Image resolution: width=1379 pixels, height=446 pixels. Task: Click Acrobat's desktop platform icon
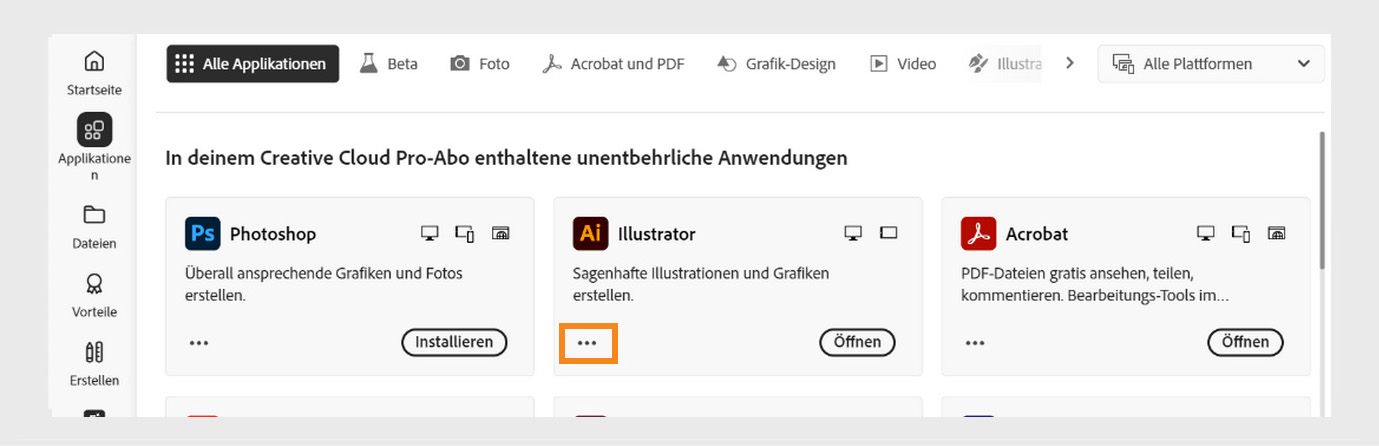[1206, 233]
